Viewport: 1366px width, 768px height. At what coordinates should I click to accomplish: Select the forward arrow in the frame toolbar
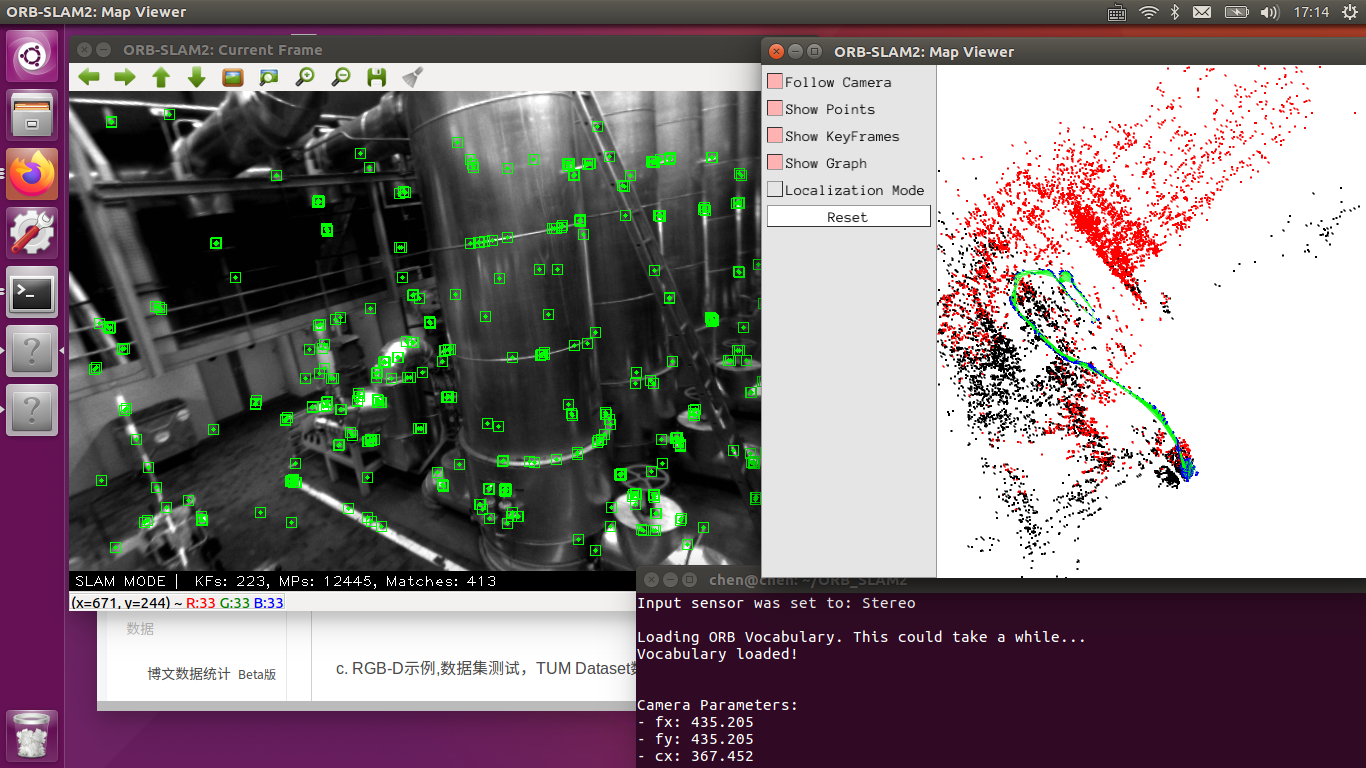tap(125, 76)
